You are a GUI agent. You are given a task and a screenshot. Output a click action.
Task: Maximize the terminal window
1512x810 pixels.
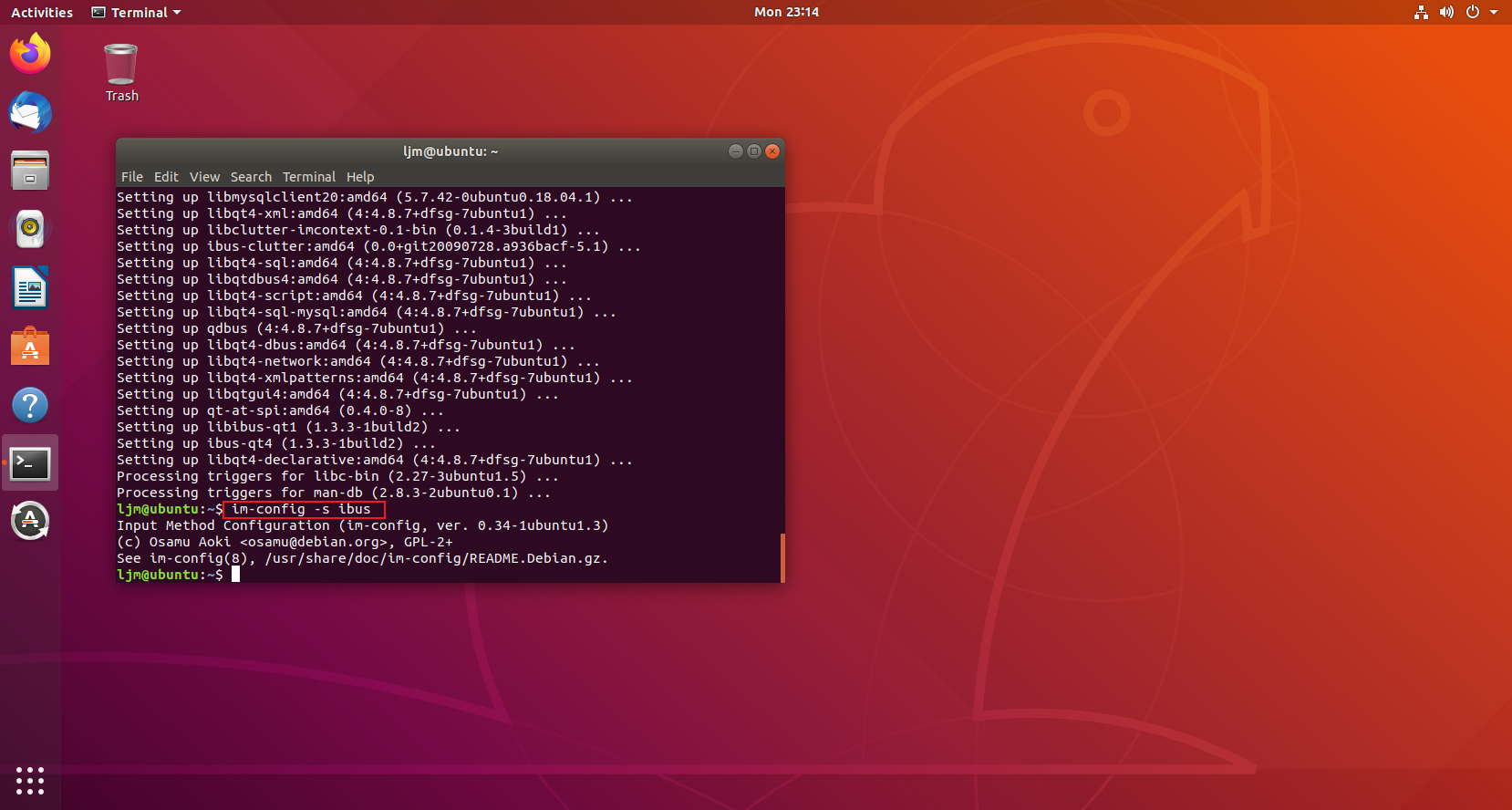tap(754, 151)
